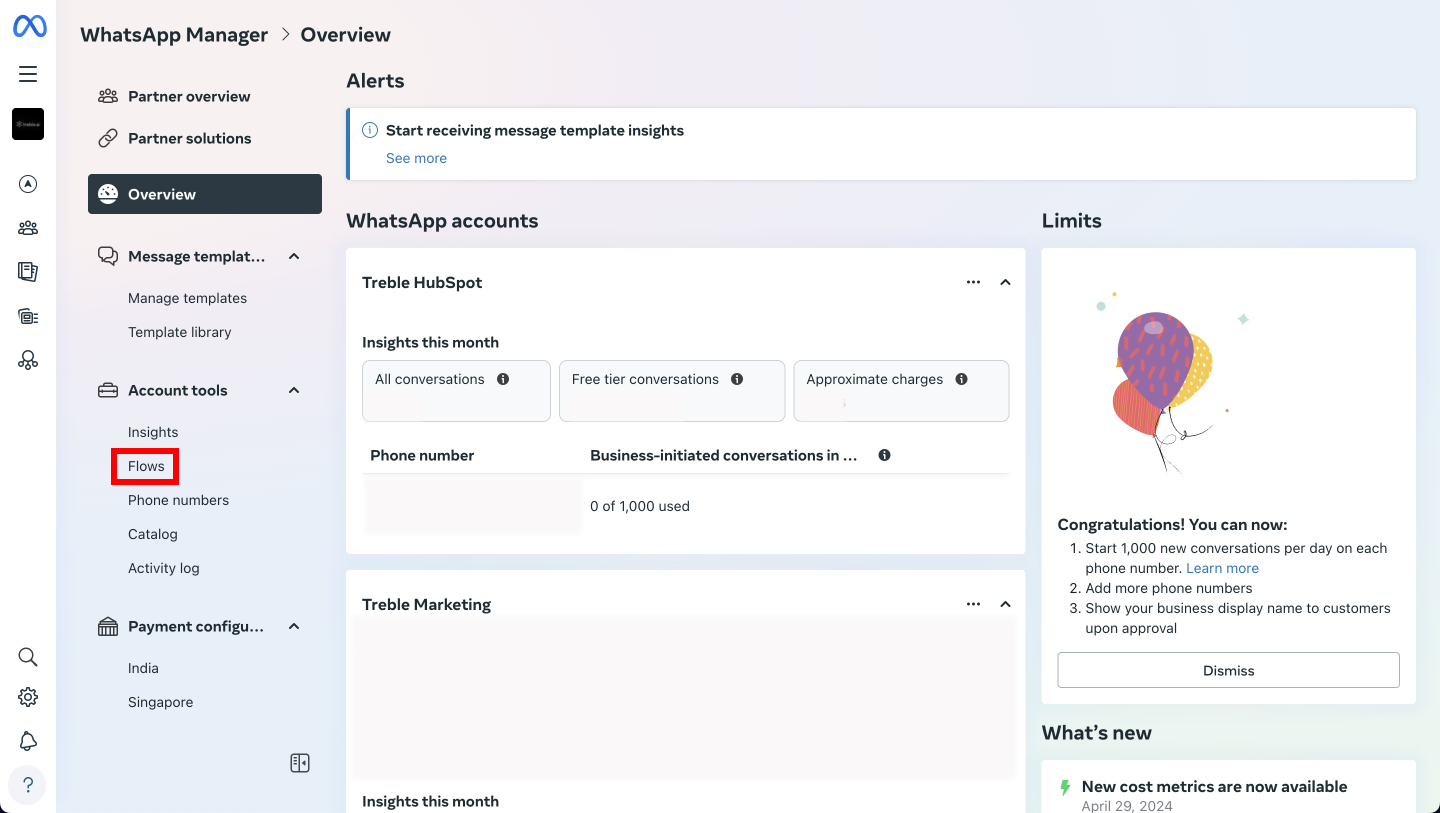Click the alert title about template insights

click(x=535, y=130)
